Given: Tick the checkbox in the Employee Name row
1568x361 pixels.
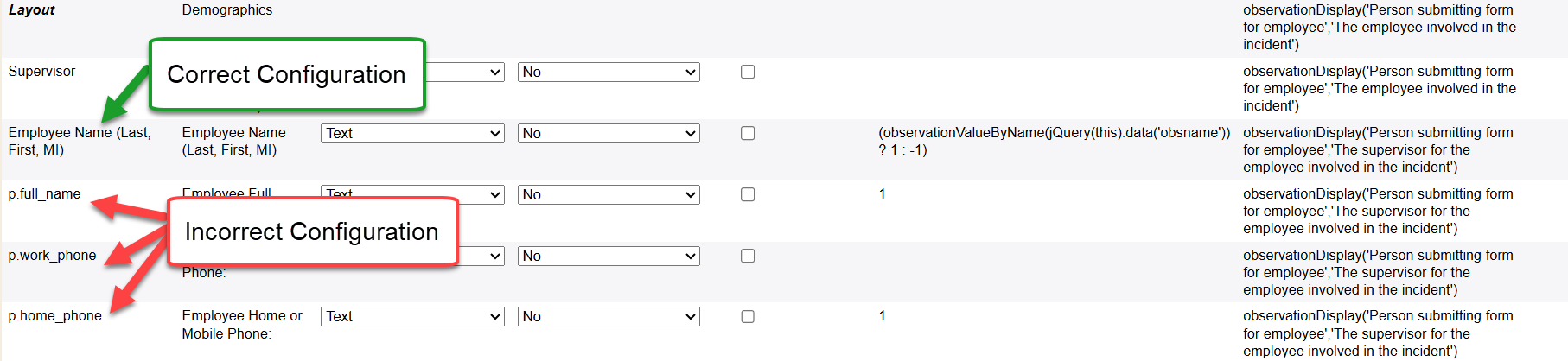Looking at the screenshot, I should tap(748, 134).
